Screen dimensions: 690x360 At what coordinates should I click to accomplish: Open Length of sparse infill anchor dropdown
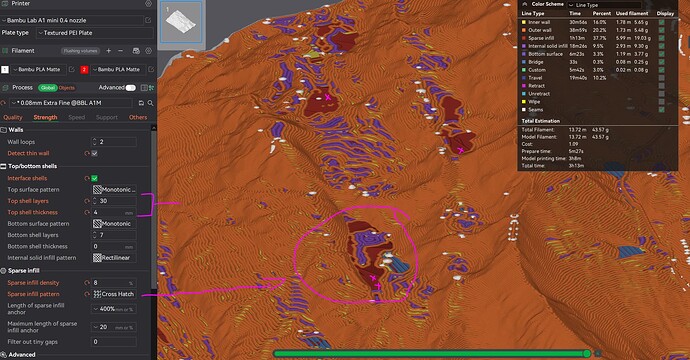pyautogui.click(x=114, y=309)
